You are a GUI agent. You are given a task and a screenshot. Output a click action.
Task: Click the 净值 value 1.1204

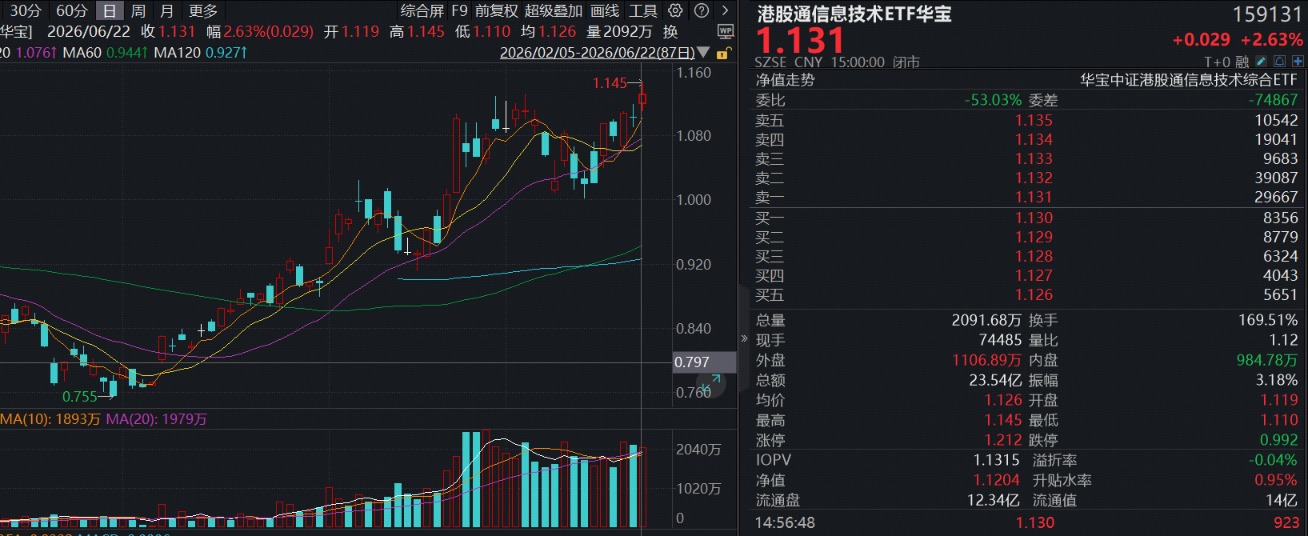pyautogui.click(x=999, y=480)
